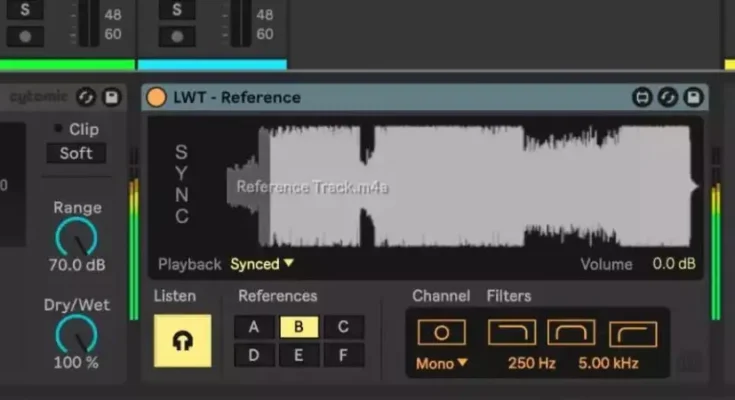Screen dimensions: 735x400
Task: Select the high-pass filter shape icon
Action: click(632, 333)
